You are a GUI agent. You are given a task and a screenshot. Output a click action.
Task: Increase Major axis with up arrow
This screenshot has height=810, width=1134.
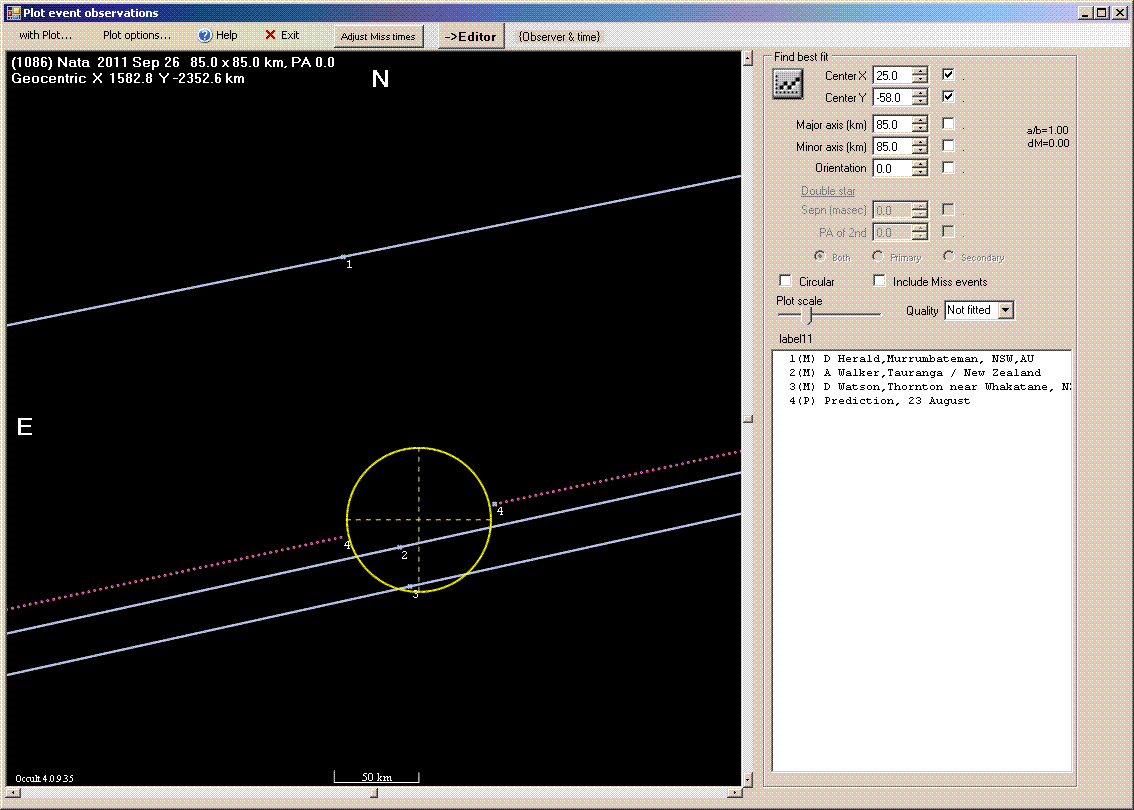point(919,121)
